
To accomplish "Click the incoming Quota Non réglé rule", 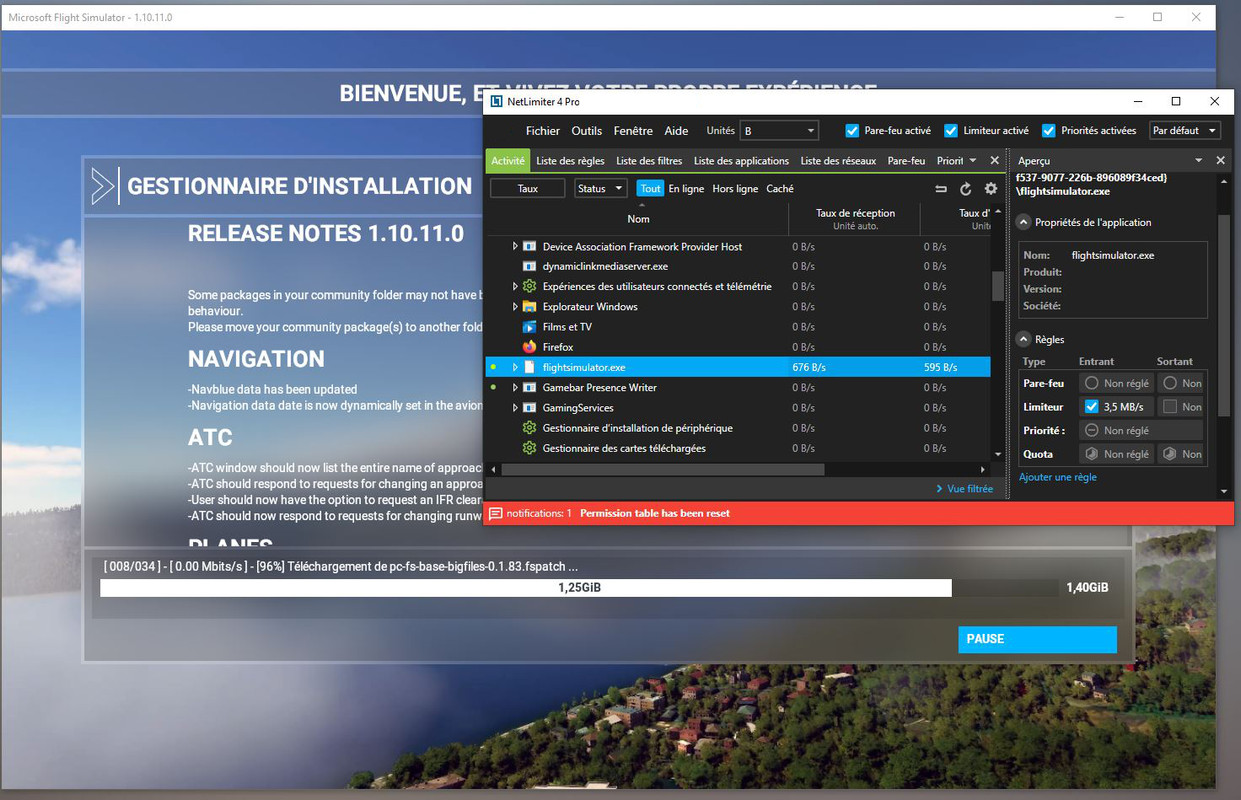I will point(1116,454).
